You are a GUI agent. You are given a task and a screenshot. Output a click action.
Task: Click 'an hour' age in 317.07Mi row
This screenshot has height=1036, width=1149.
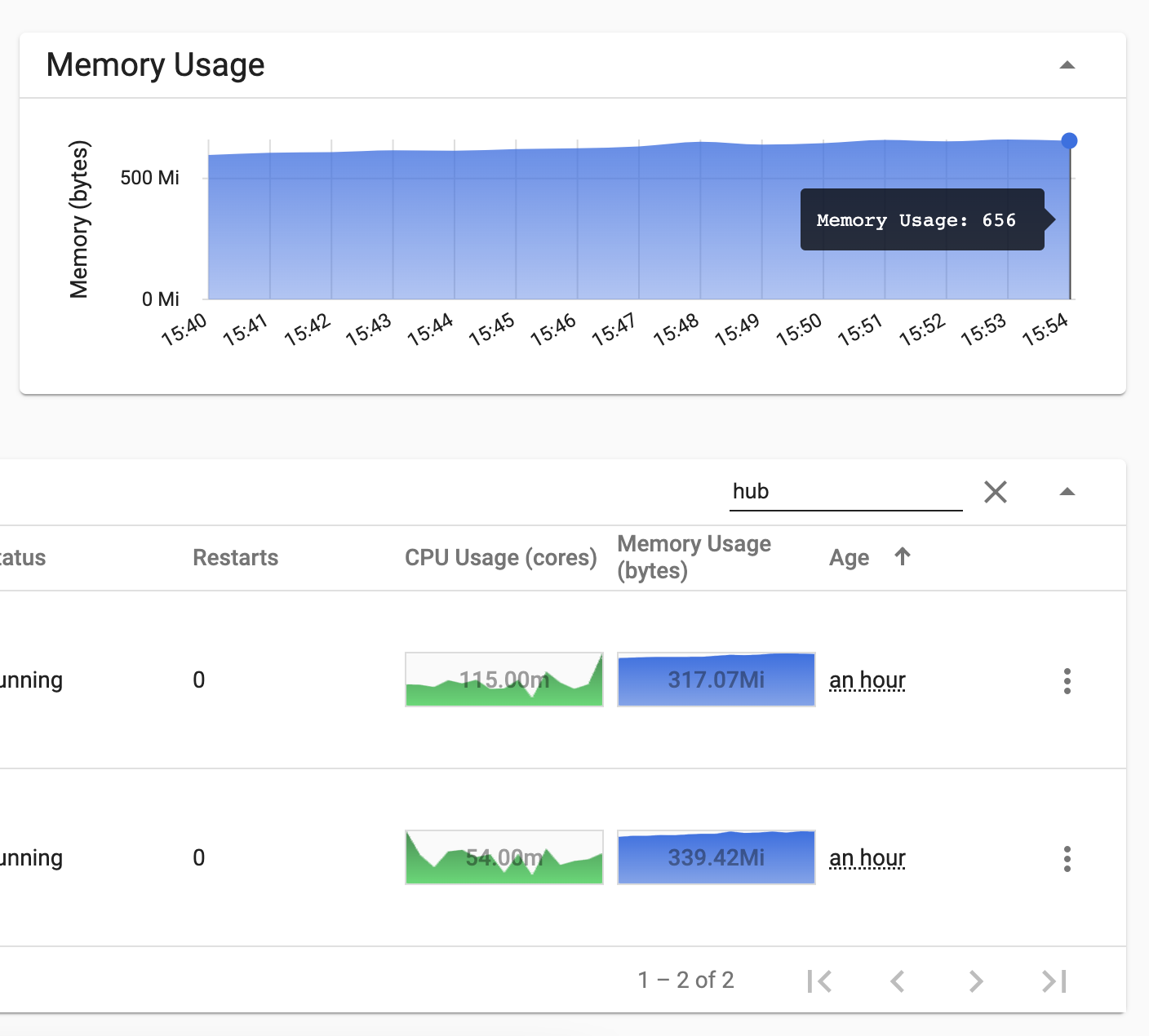pos(867,680)
